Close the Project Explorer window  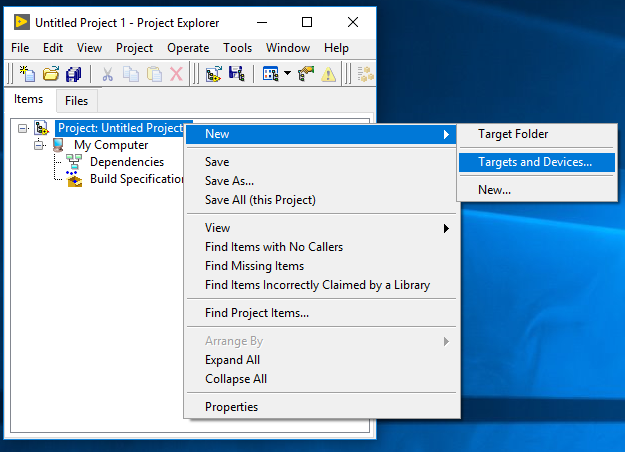tap(353, 22)
